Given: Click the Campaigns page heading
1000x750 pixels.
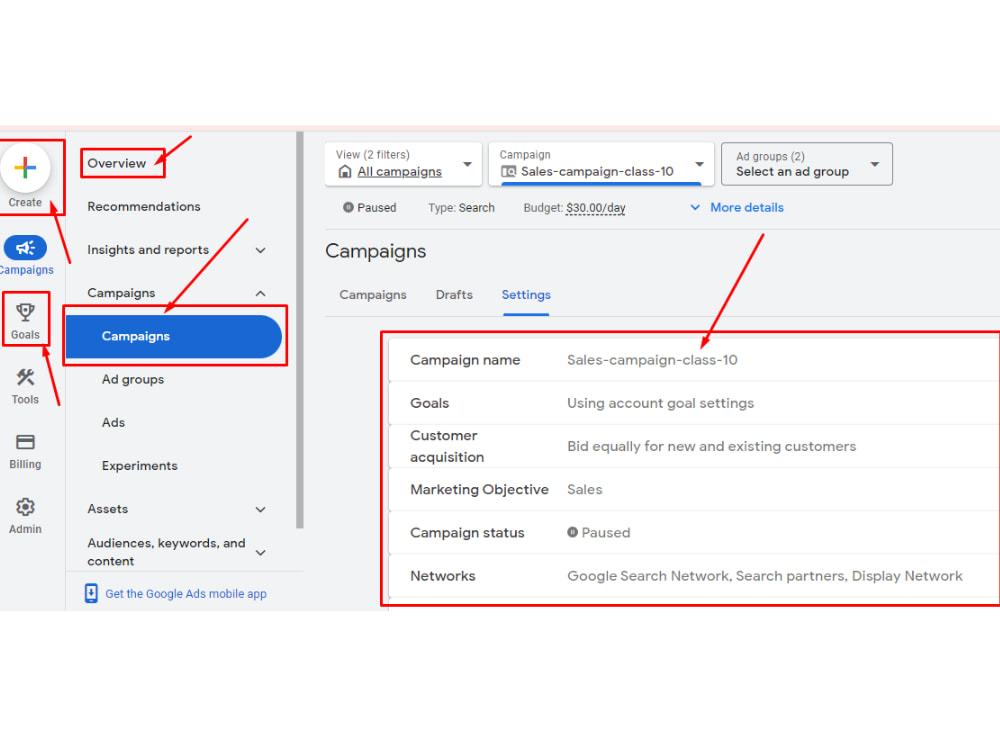Looking at the screenshot, I should [376, 251].
